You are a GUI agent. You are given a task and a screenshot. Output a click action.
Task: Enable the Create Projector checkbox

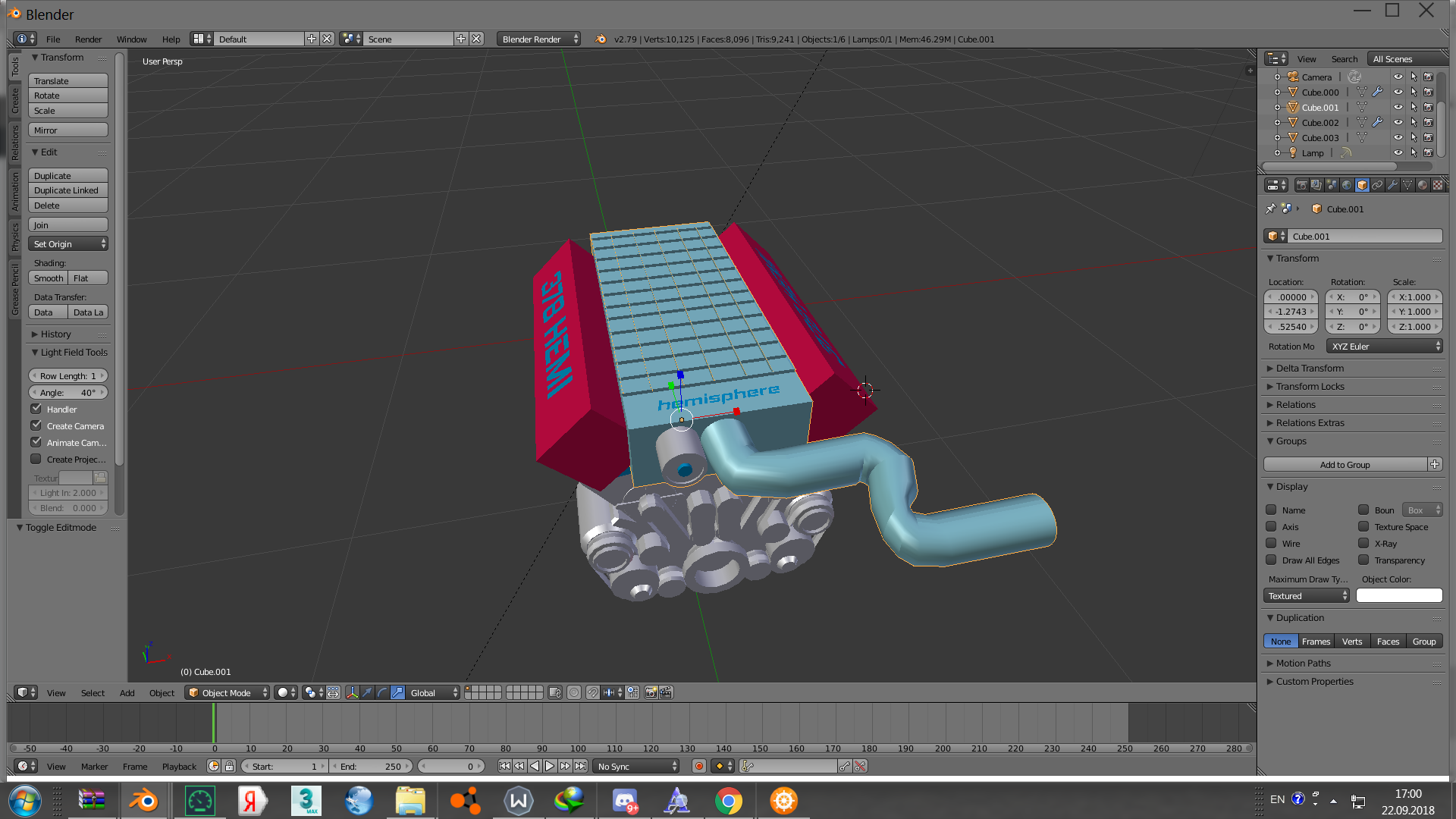pos(36,459)
